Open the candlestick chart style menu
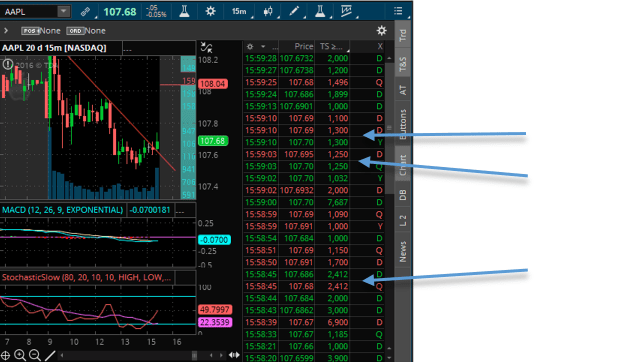 (268, 11)
